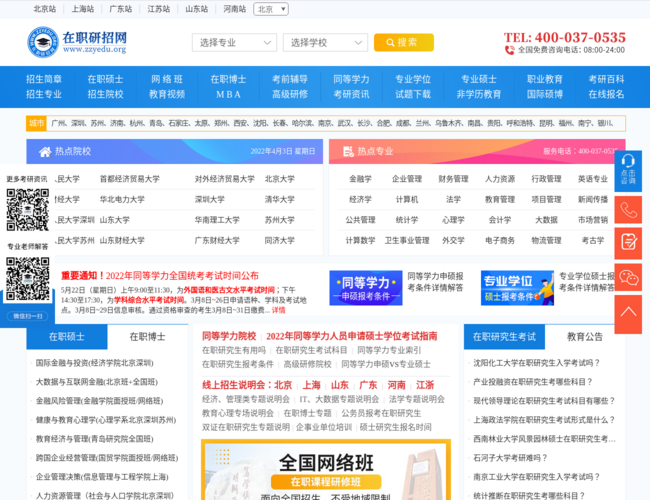Screen dimensions: 650x500
Task: Open 广东站 in top bar
Action: point(121,9)
